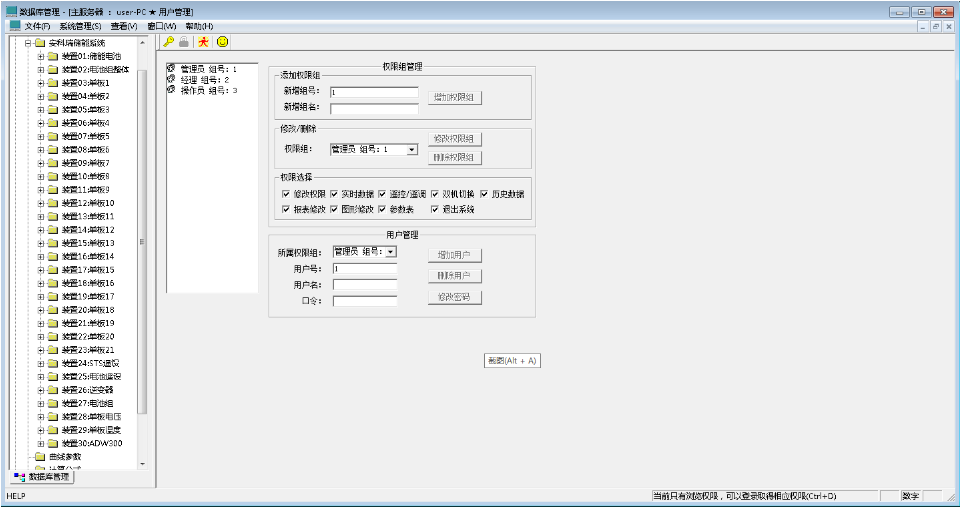Open the 帮助(H) menu
This screenshot has width=962, height=510.
pos(199,26)
